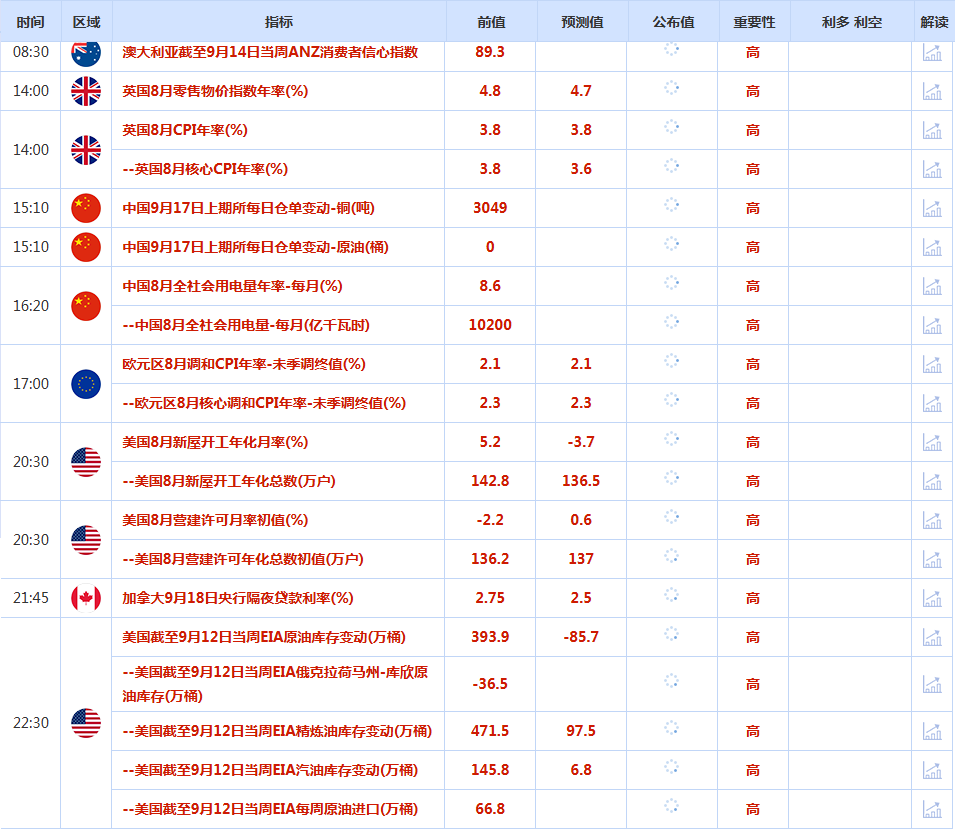Click the 前值 column header

point(492,22)
